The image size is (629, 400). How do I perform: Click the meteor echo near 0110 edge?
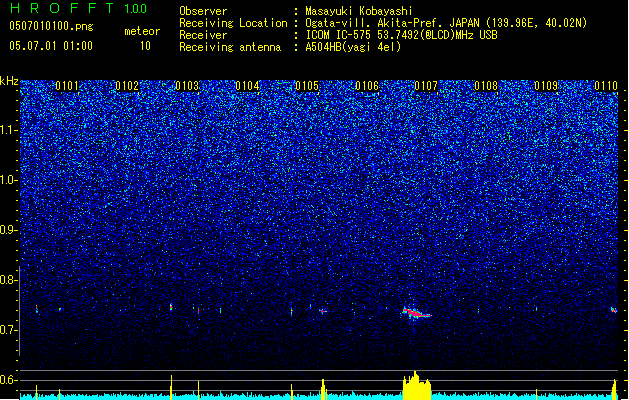[614, 310]
